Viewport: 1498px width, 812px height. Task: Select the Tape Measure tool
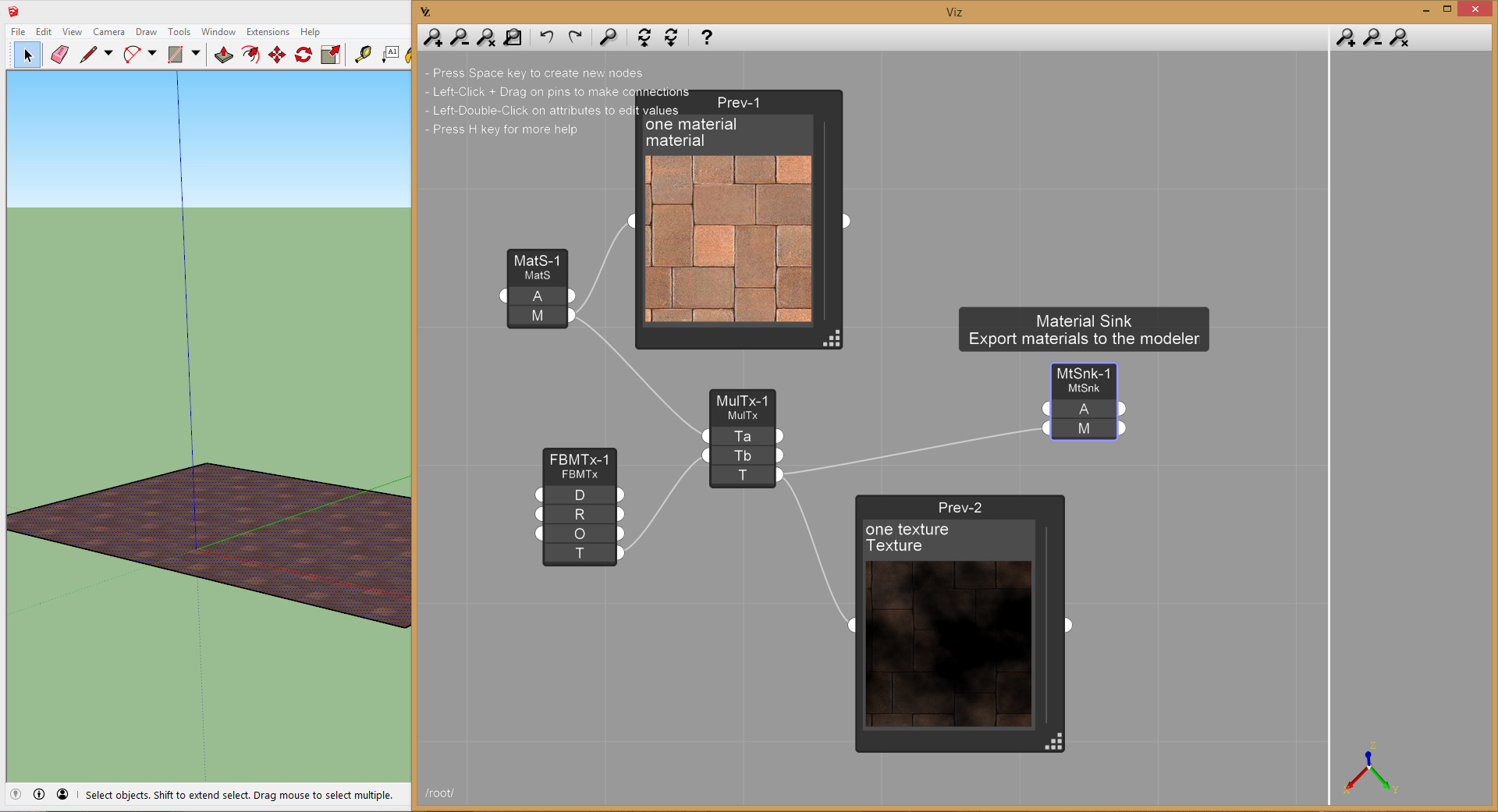[363, 55]
